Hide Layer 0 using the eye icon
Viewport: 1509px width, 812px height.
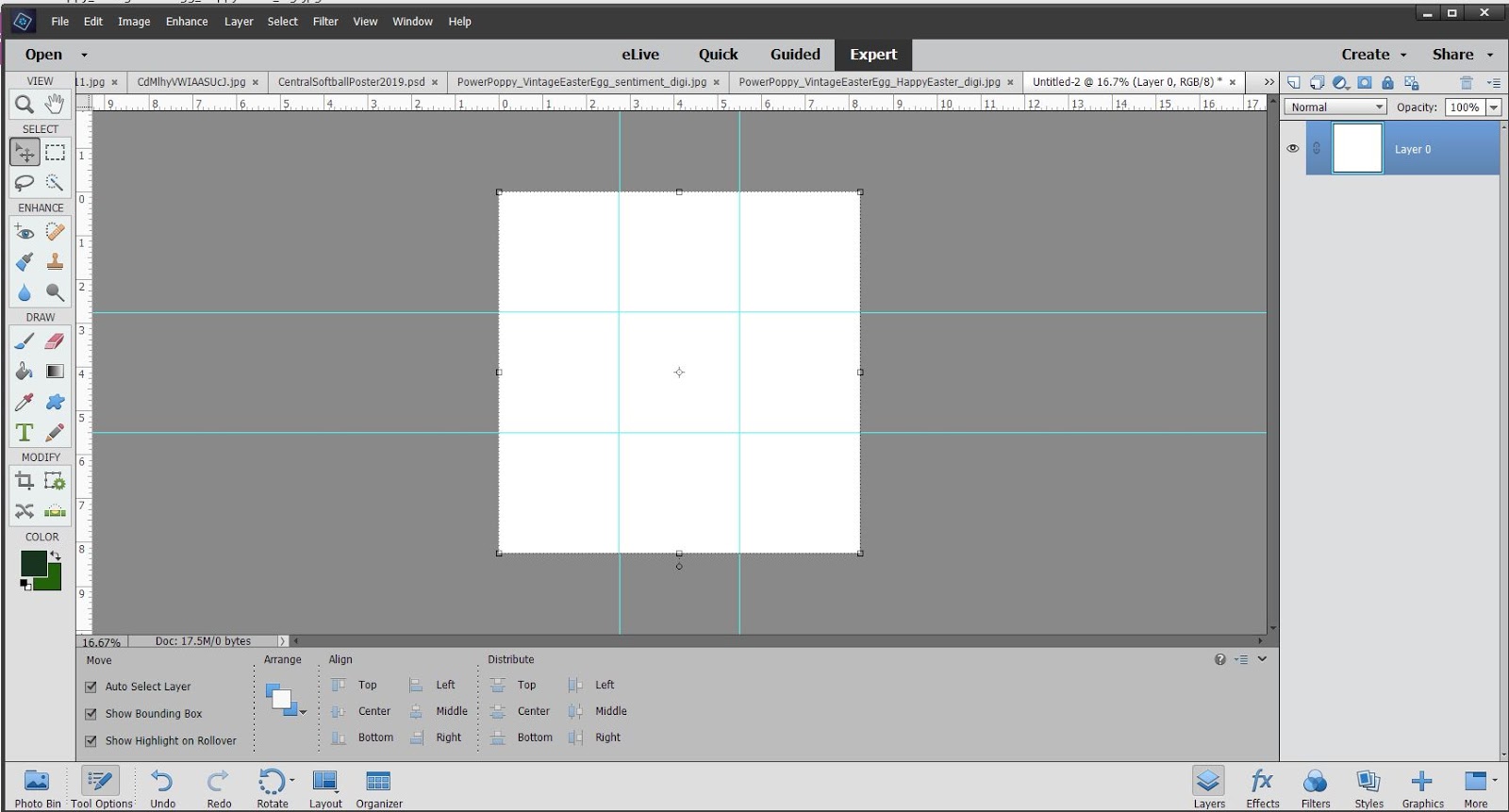[x=1293, y=148]
